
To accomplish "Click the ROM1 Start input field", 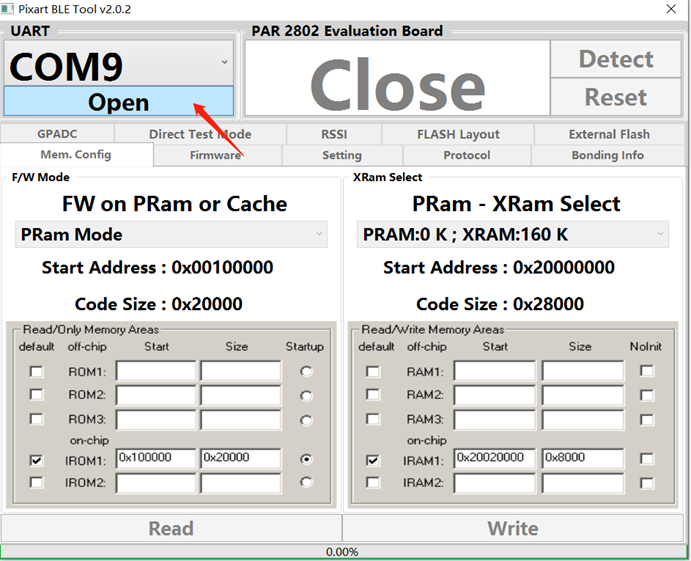I will [x=156, y=371].
